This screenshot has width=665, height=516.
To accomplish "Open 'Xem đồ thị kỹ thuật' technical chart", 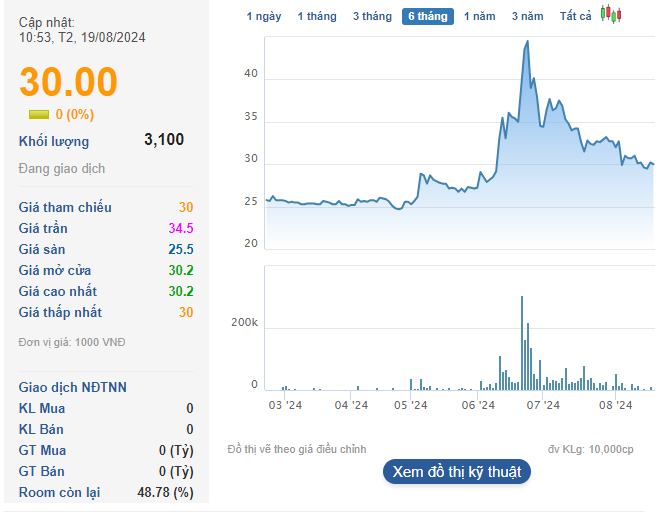I will point(457,472).
